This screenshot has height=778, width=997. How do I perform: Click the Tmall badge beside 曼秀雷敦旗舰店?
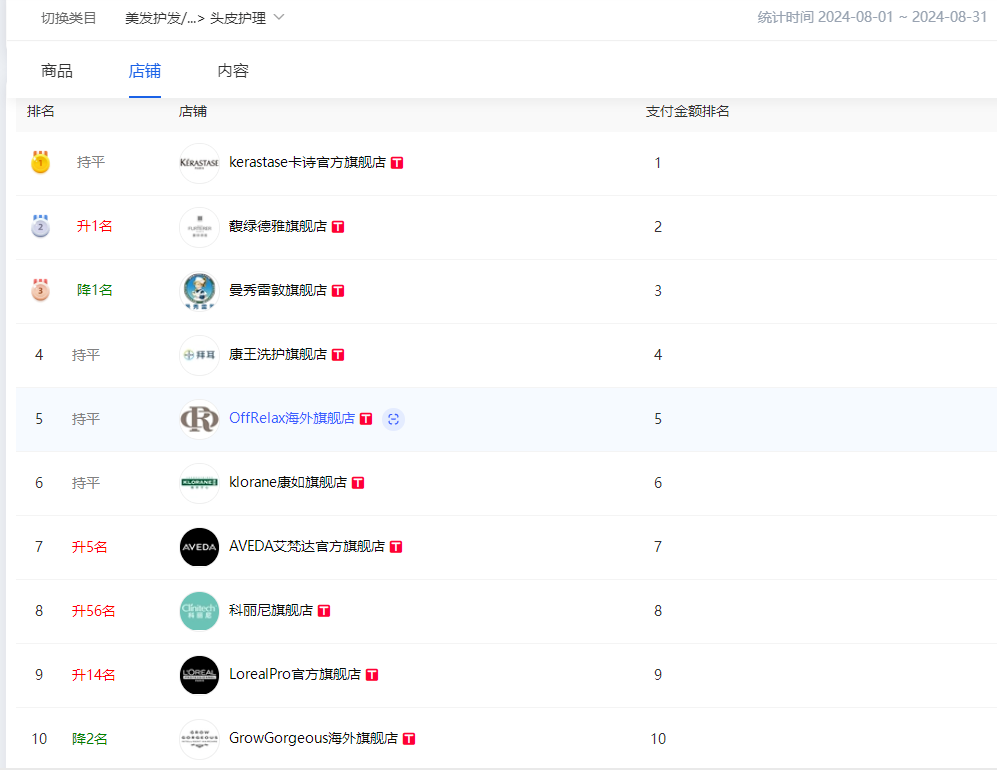[x=338, y=290]
